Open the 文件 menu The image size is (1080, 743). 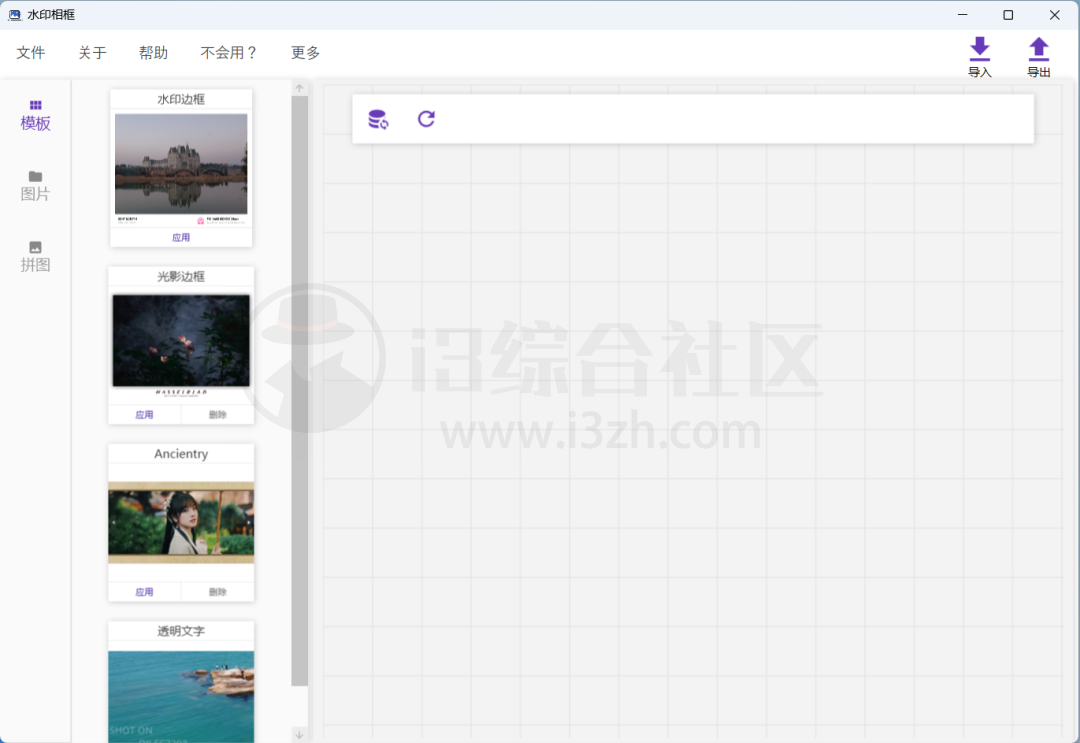click(x=31, y=53)
